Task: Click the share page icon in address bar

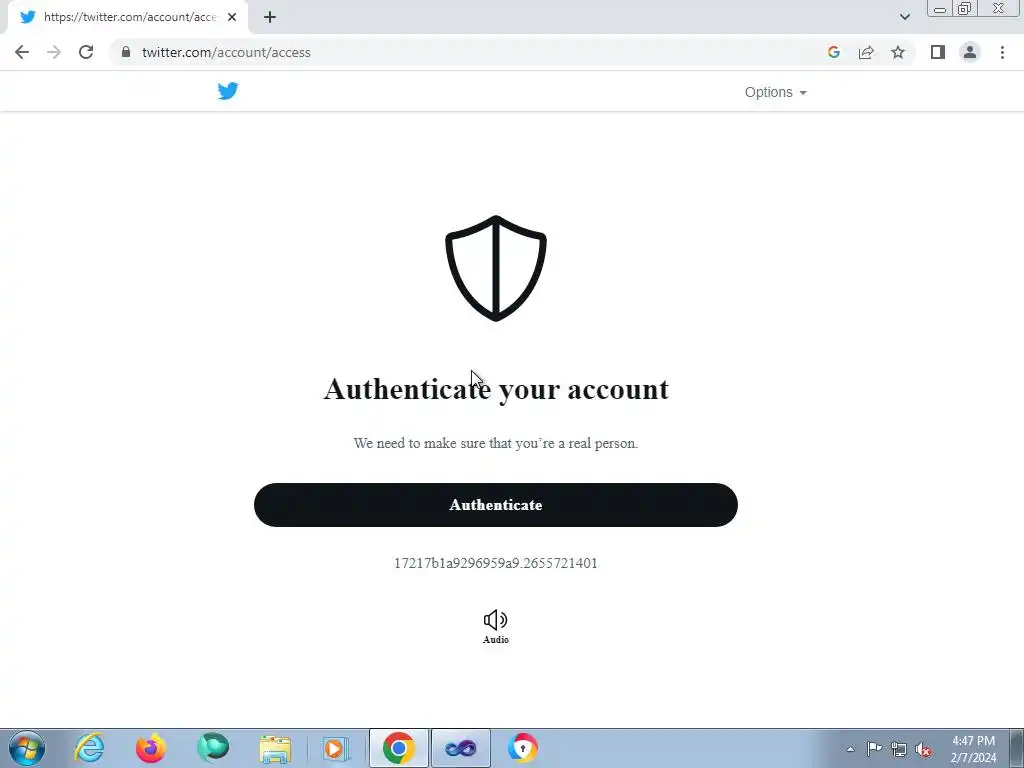Action: coord(866,52)
